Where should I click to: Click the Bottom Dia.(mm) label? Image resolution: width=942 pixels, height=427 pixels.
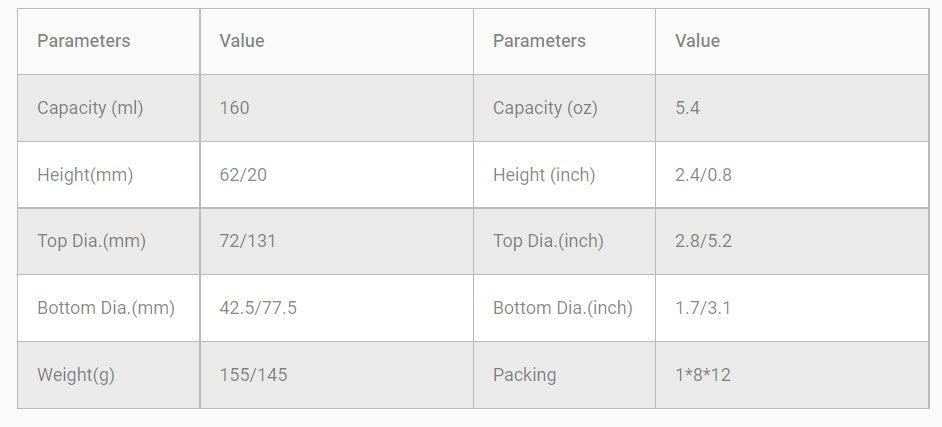click(x=106, y=308)
